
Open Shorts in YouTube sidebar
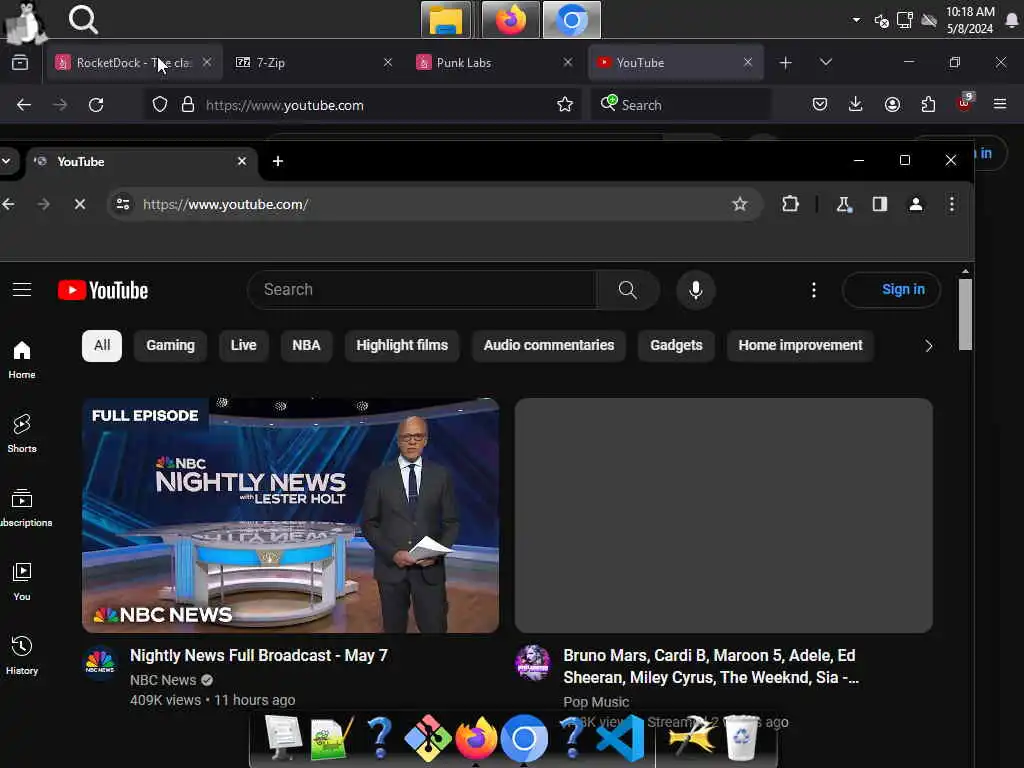point(22,434)
